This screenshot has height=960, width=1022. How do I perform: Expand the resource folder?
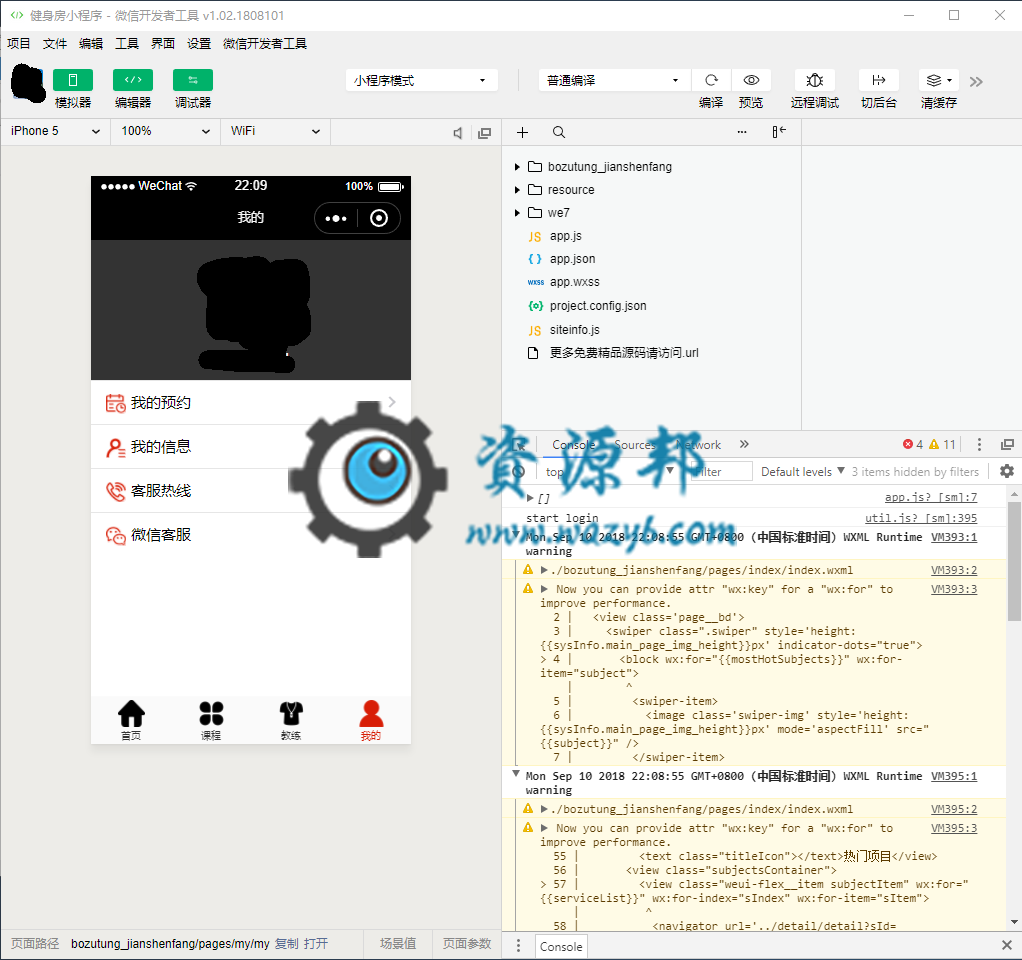click(517, 190)
